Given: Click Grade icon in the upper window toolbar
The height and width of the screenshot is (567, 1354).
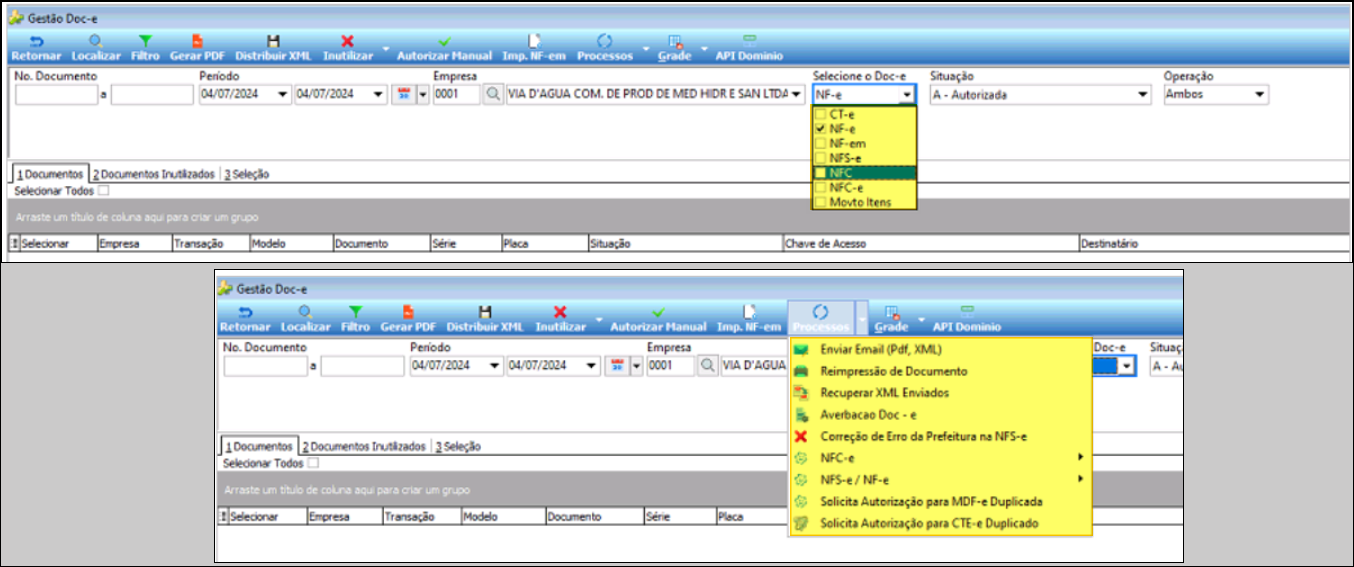Looking at the screenshot, I should 675,42.
